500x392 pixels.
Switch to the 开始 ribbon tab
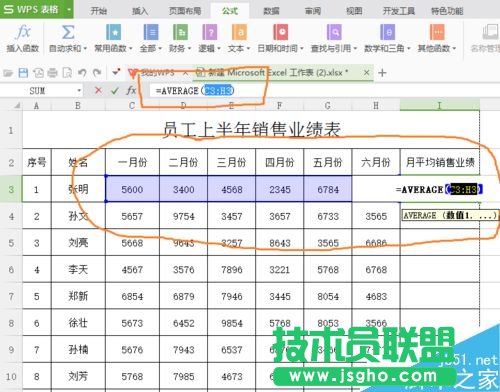[x=99, y=11]
